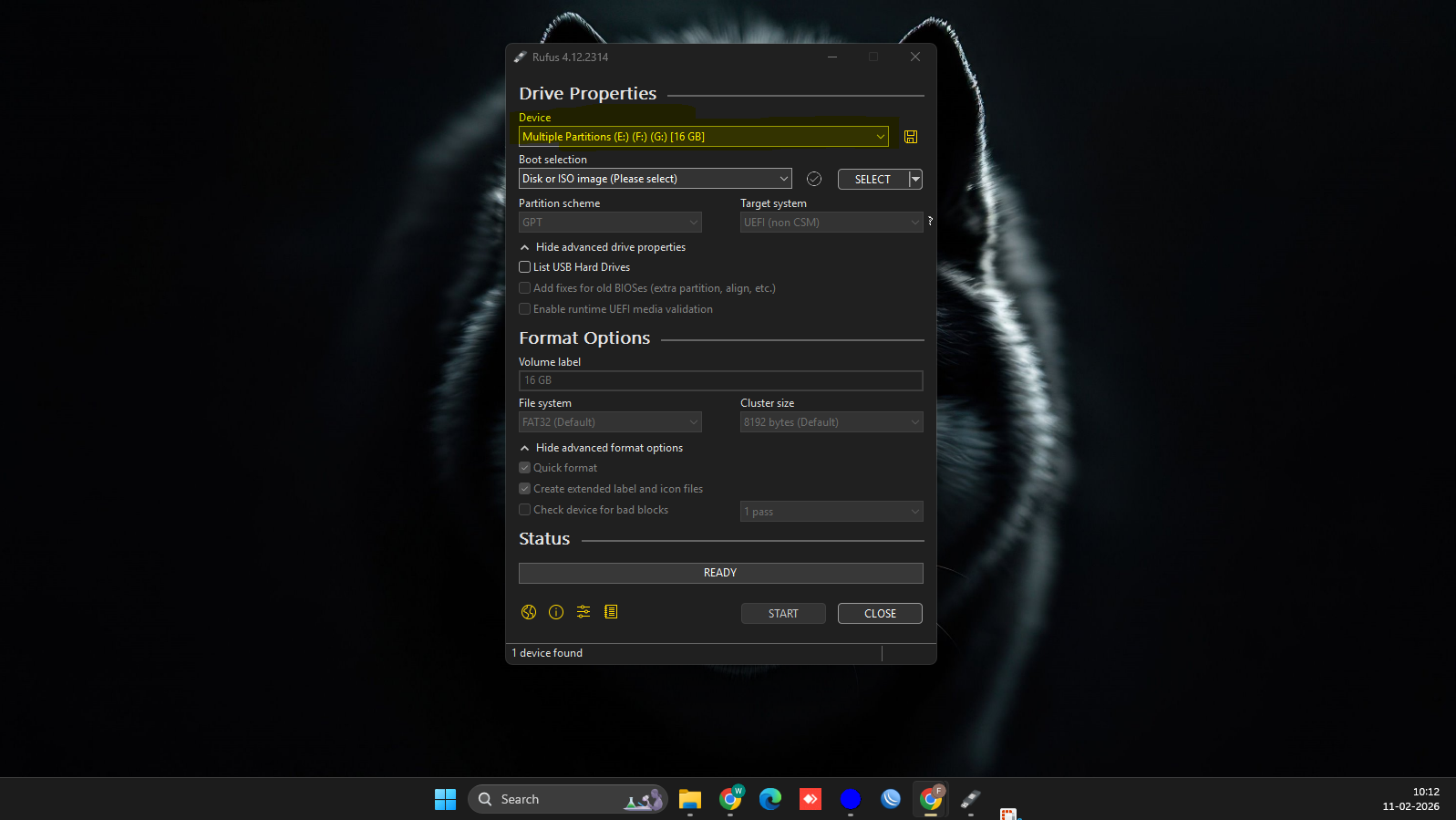
Task: Open the Rufus settings sliders icon
Action: [x=583, y=612]
